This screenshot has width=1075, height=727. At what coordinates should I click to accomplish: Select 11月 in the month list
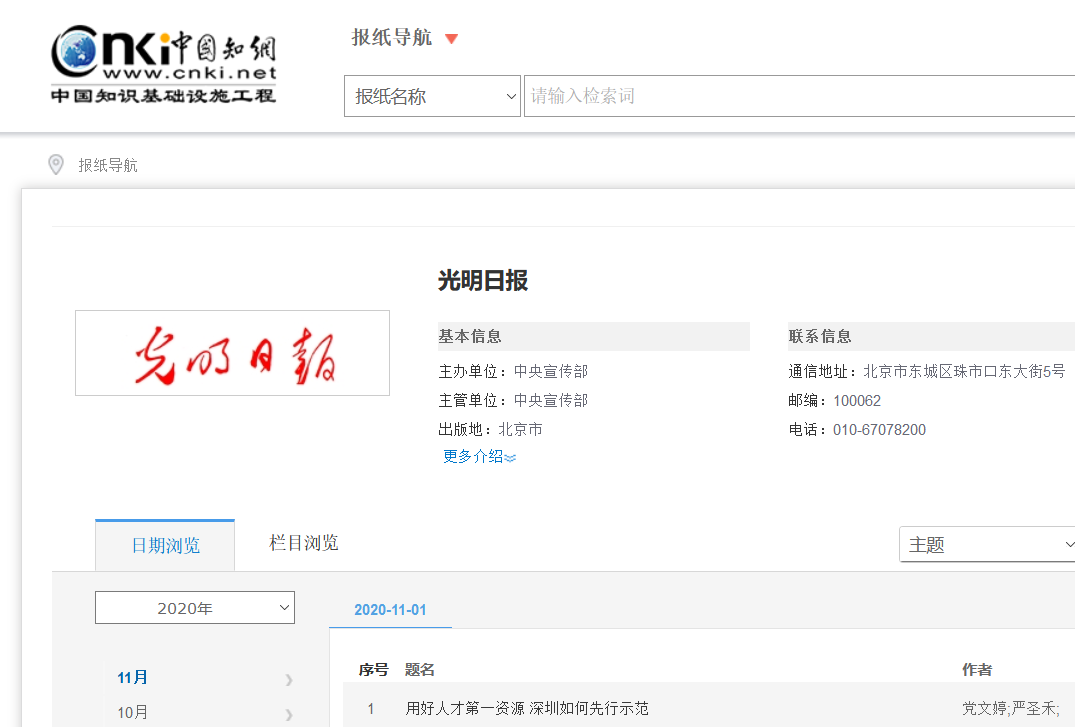tap(132, 678)
